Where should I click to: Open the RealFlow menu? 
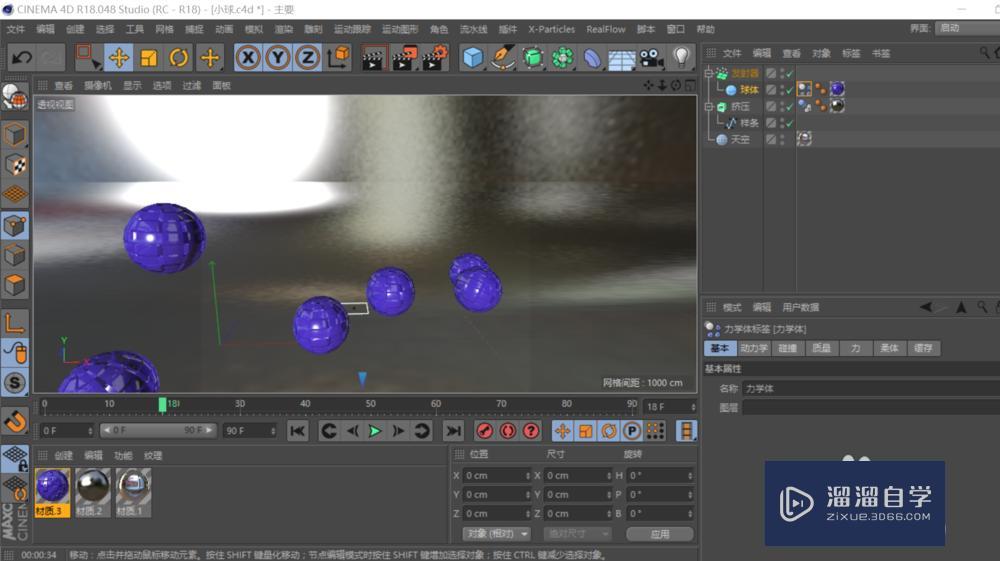point(606,29)
